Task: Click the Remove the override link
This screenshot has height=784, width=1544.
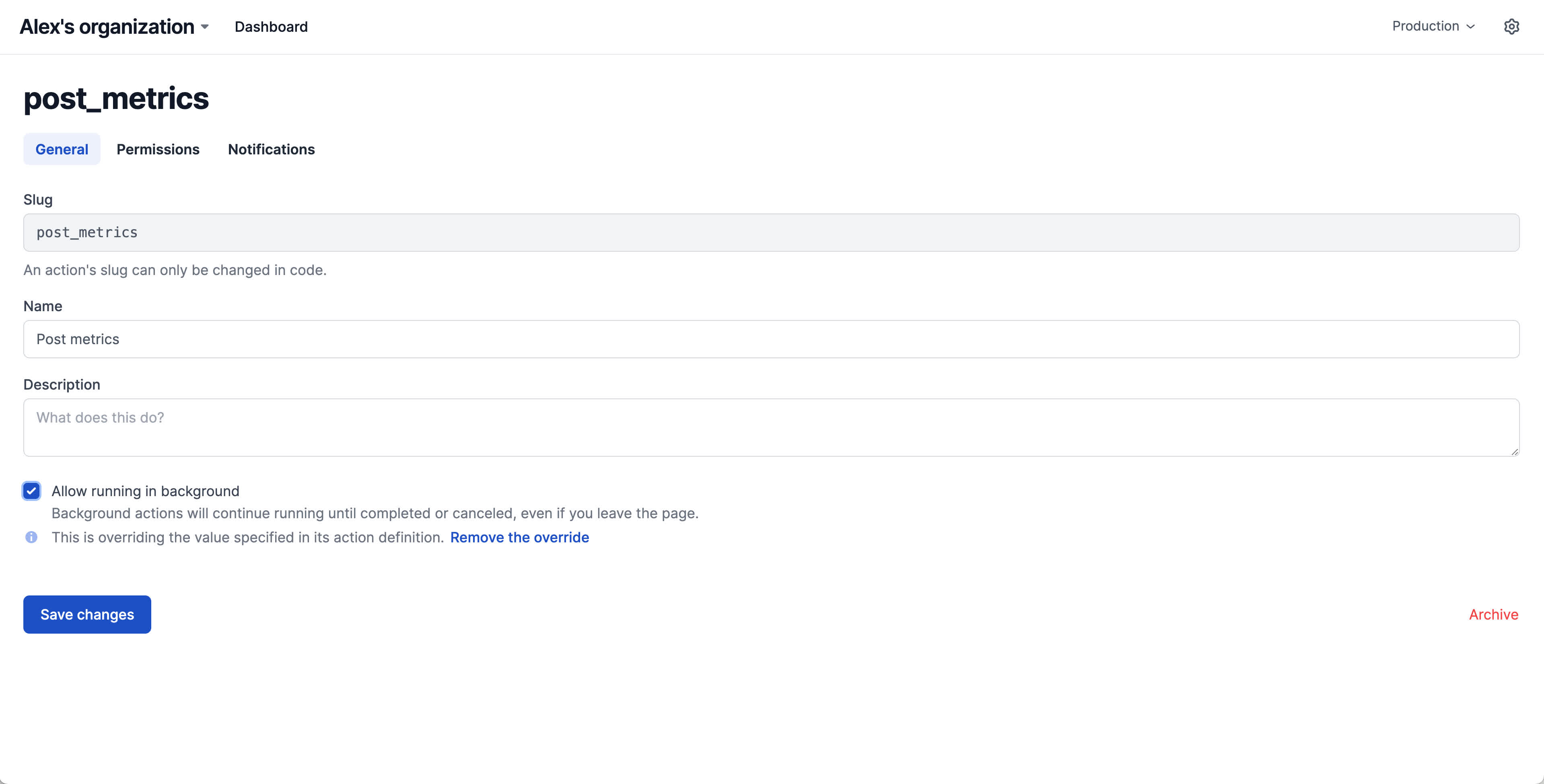Action: click(519, 537)
